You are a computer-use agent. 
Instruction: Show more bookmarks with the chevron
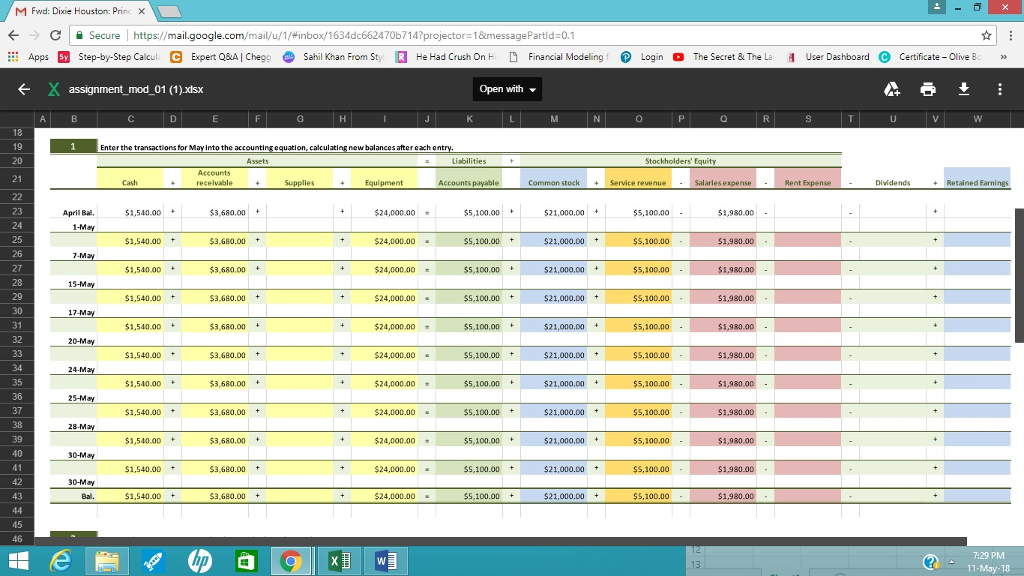[1003, 57]
